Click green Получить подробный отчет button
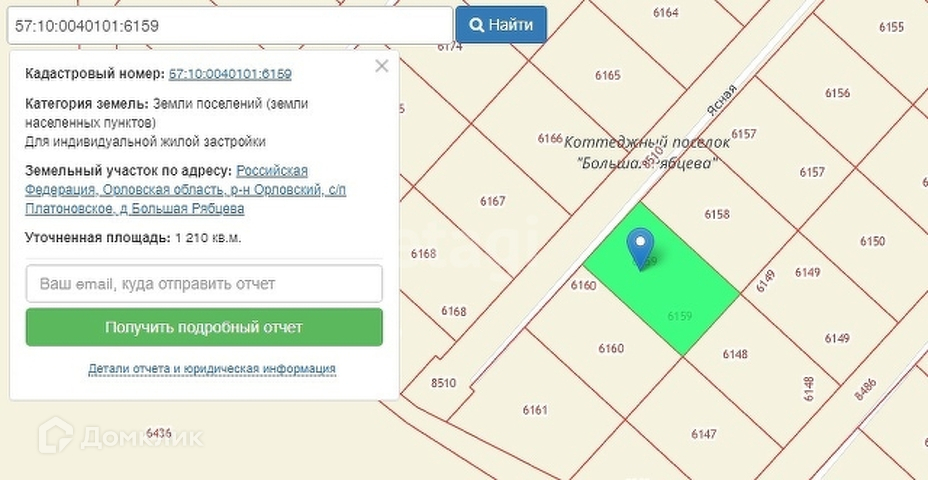928x480 pixels. click(204, 327)
